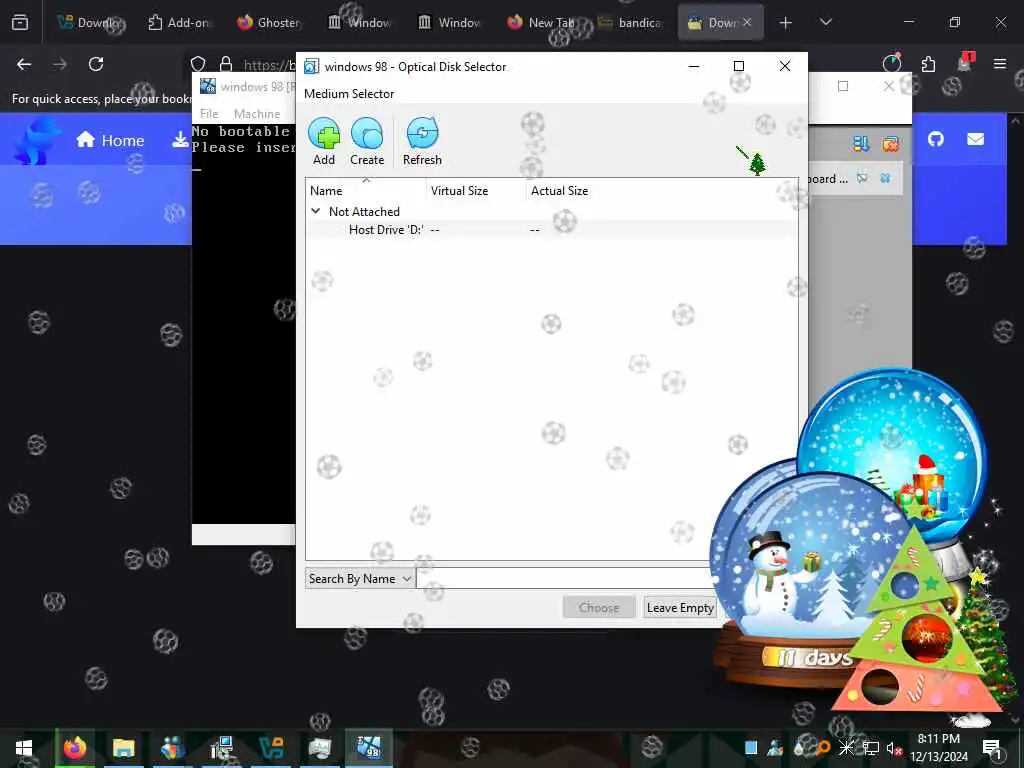
Task: Click the site padlock icon
Action: [226, 64]
